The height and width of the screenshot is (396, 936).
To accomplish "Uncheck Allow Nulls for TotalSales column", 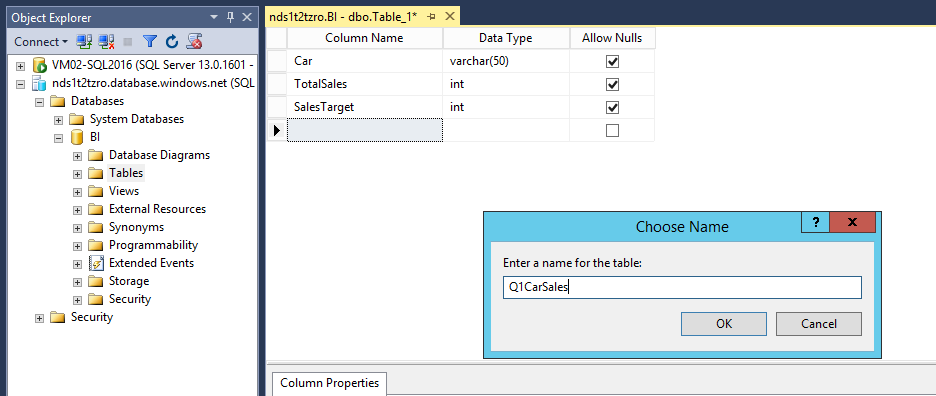I will tap(612, 84).
